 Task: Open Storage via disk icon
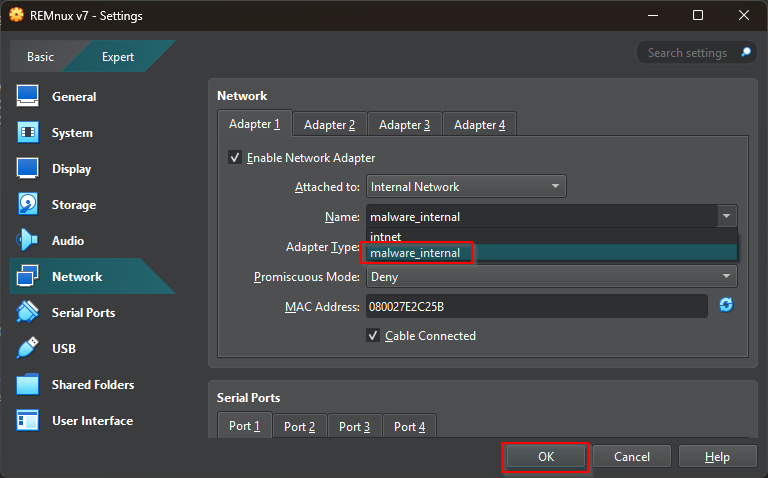pos(27,204)
